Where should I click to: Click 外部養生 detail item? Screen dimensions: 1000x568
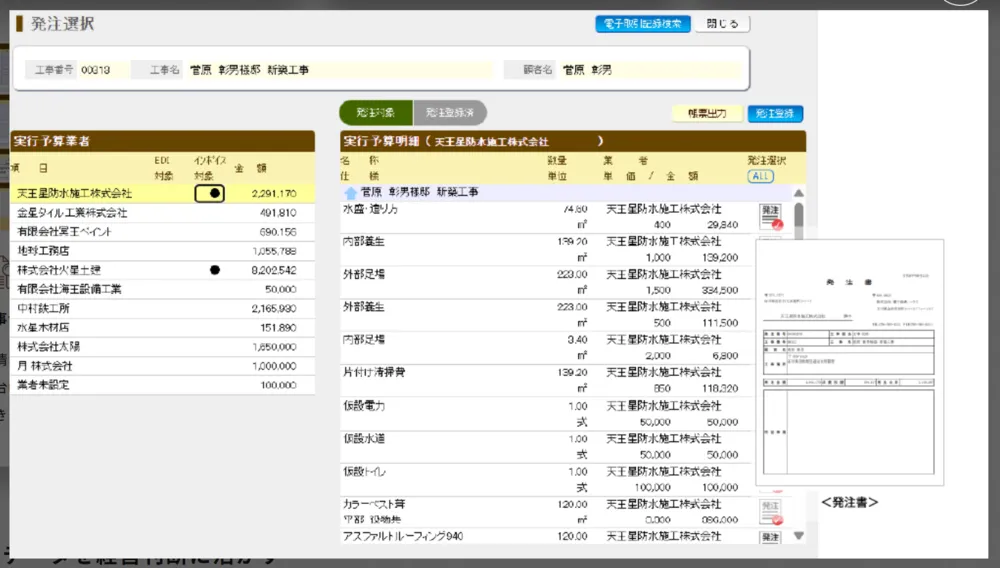[364, 307]
